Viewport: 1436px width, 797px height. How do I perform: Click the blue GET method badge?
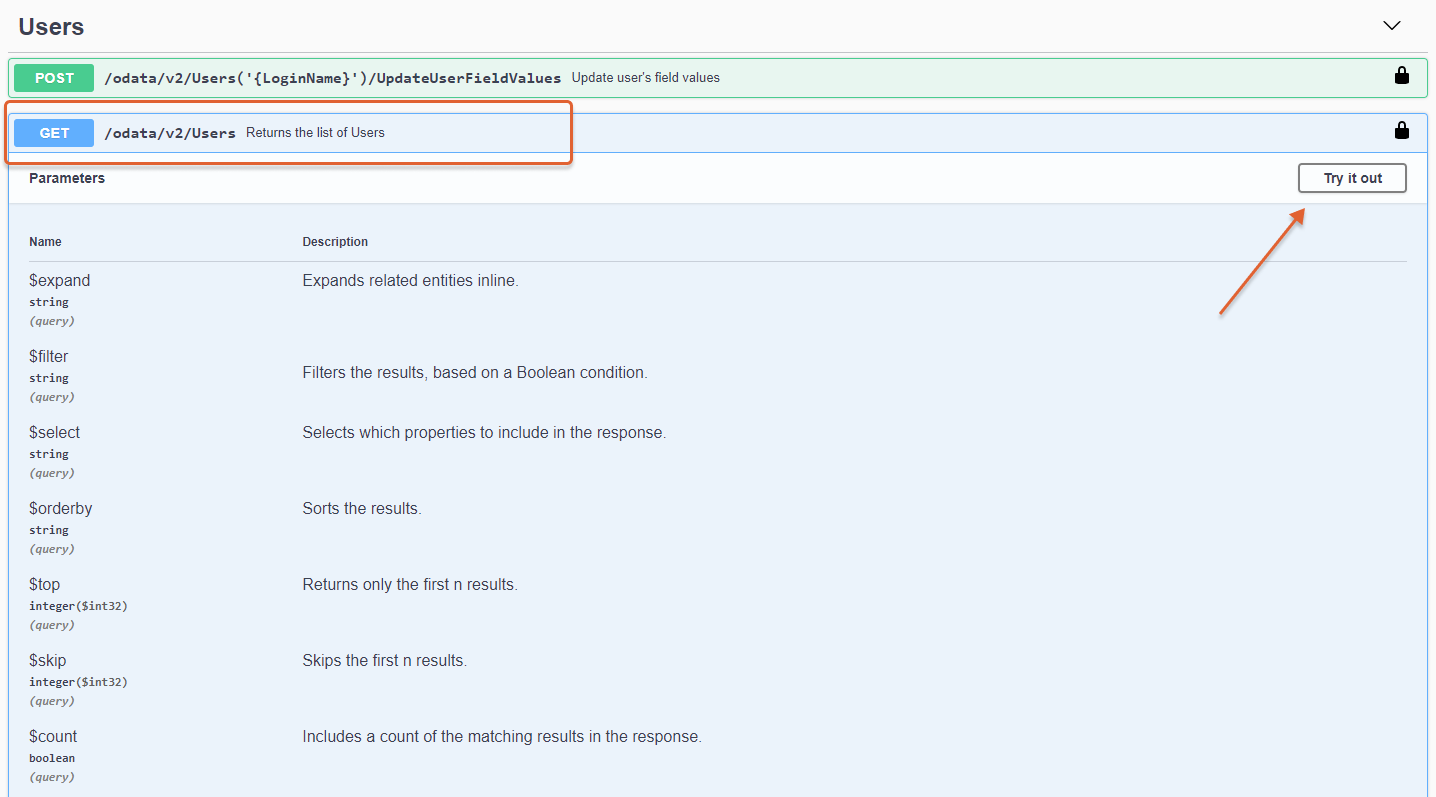[x=54, y=133]
